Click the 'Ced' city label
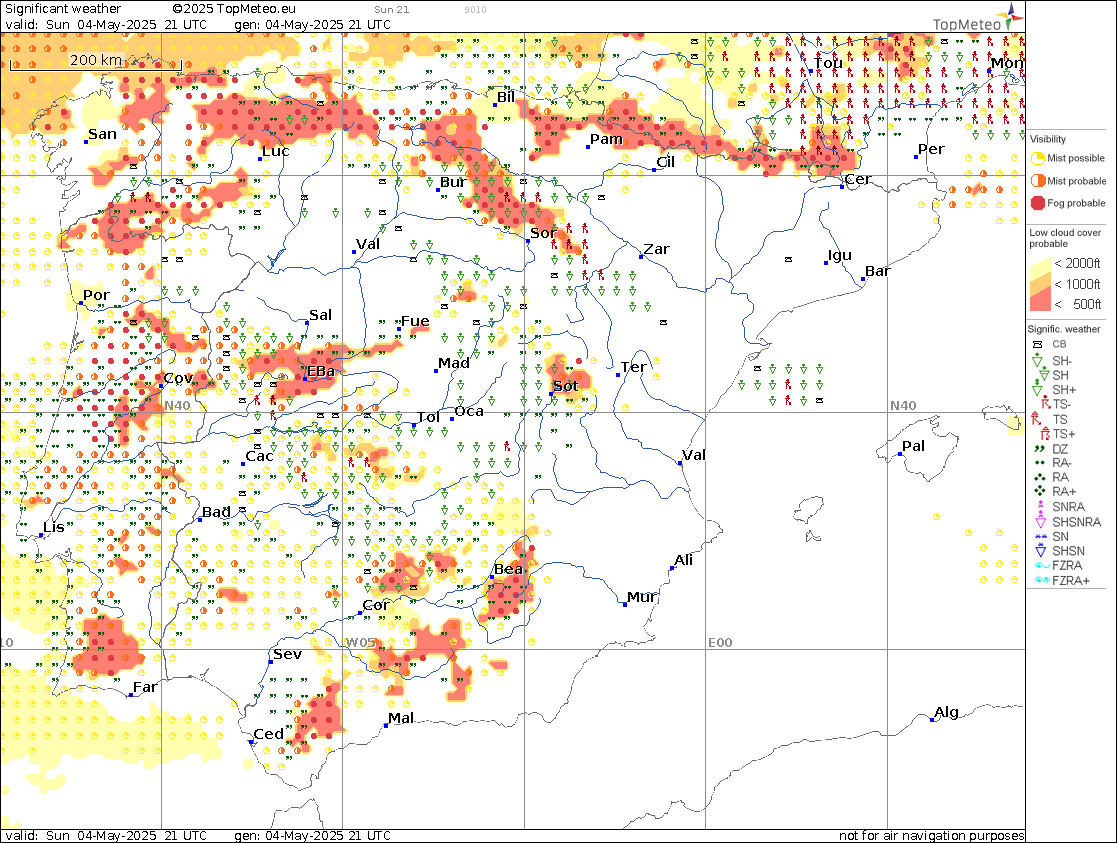This screenshot has width=1117, height=843. tap(269, 734)
